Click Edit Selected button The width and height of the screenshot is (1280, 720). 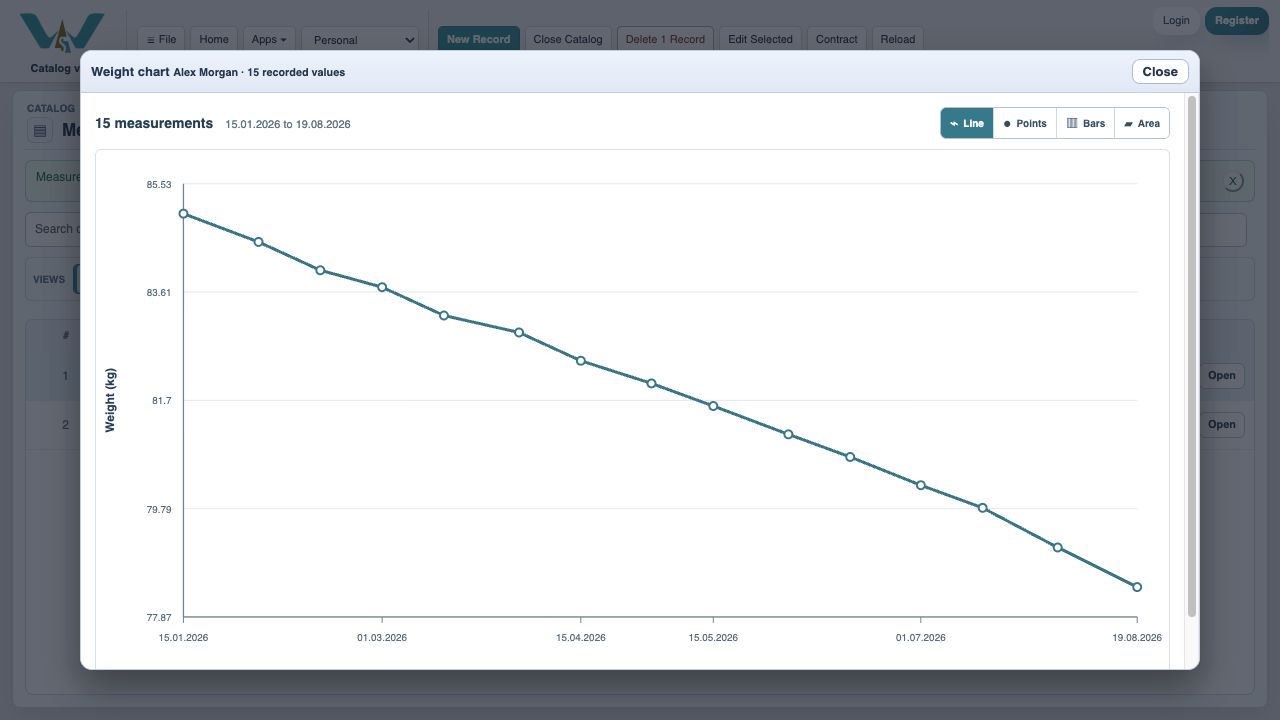pyautogui.click(x=760, y=39)
